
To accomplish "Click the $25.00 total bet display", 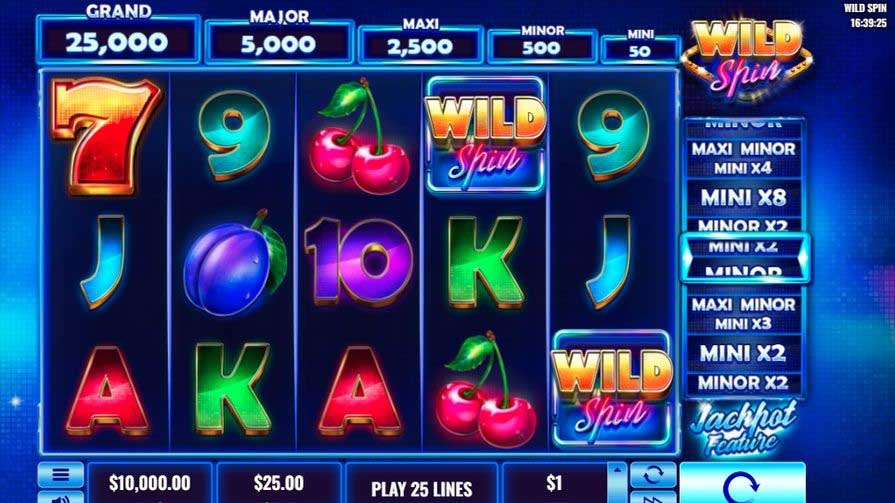I will (x=279, y=484).
